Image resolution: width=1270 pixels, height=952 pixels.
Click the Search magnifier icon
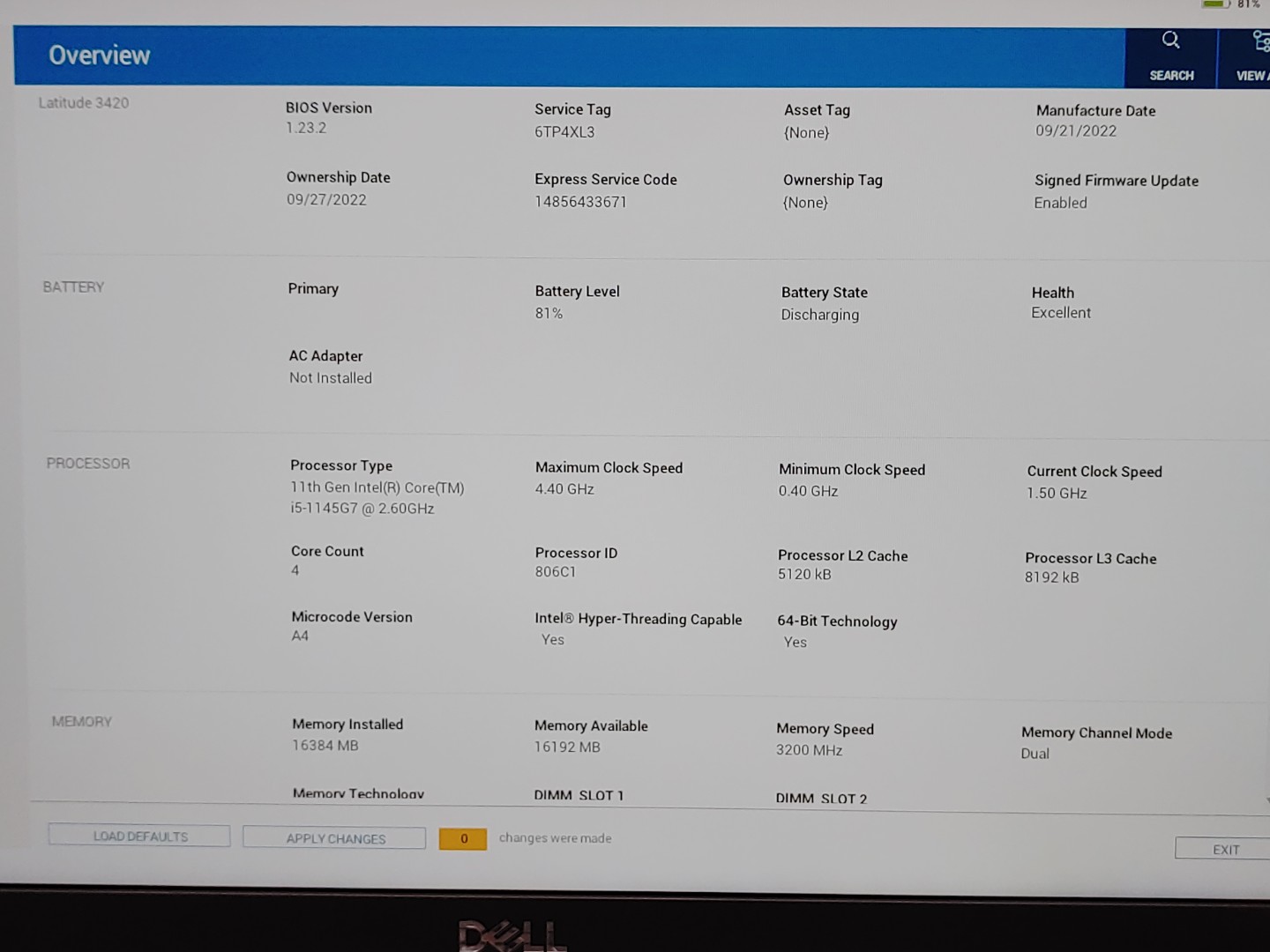point(1170,41)
